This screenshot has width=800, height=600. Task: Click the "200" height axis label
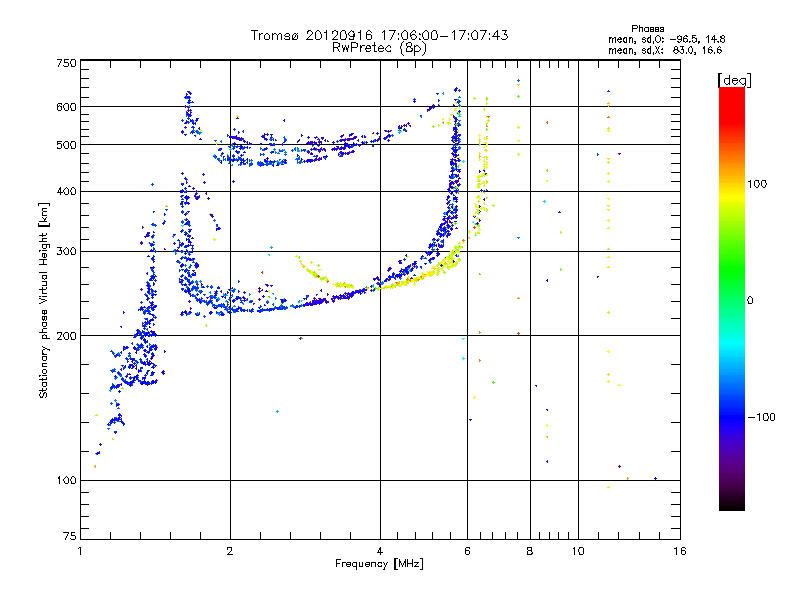(66, 336)
